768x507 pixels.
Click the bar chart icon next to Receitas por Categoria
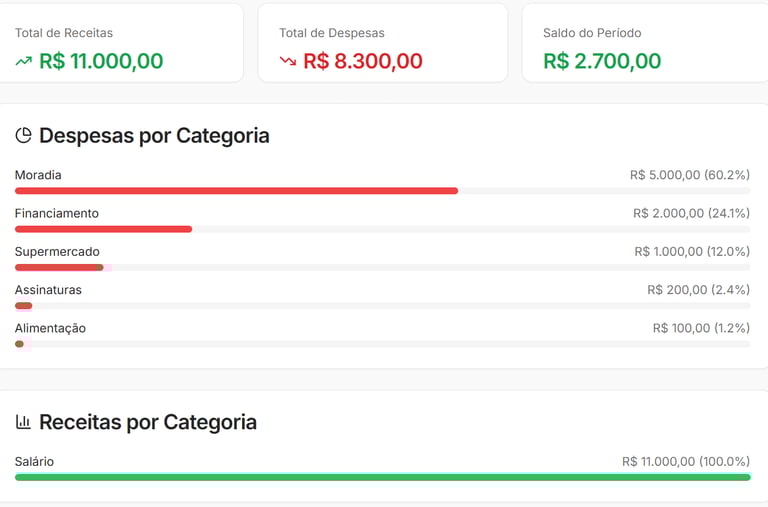(x=23, y=423)
